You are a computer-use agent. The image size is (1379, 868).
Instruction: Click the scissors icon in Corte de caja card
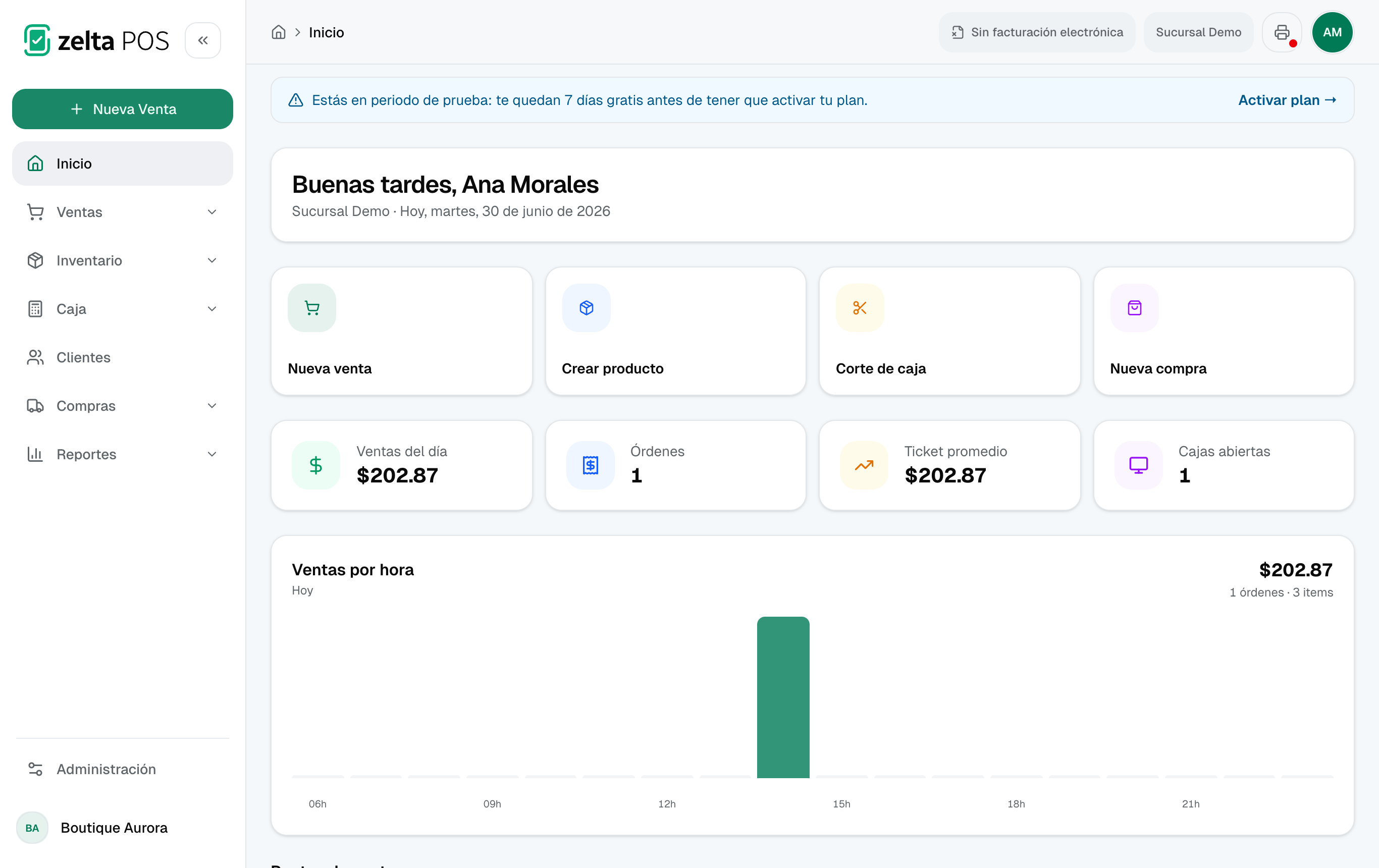[860, 308]
